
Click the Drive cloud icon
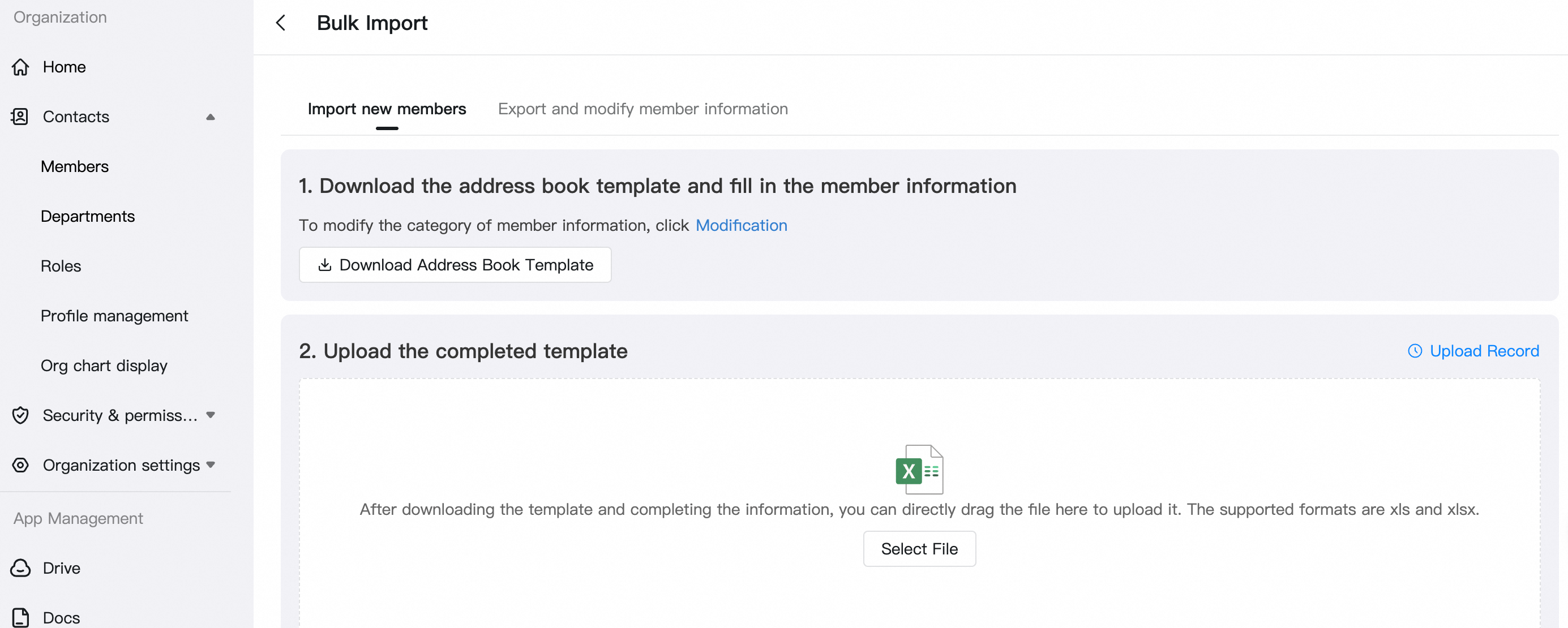coord(21,568)
